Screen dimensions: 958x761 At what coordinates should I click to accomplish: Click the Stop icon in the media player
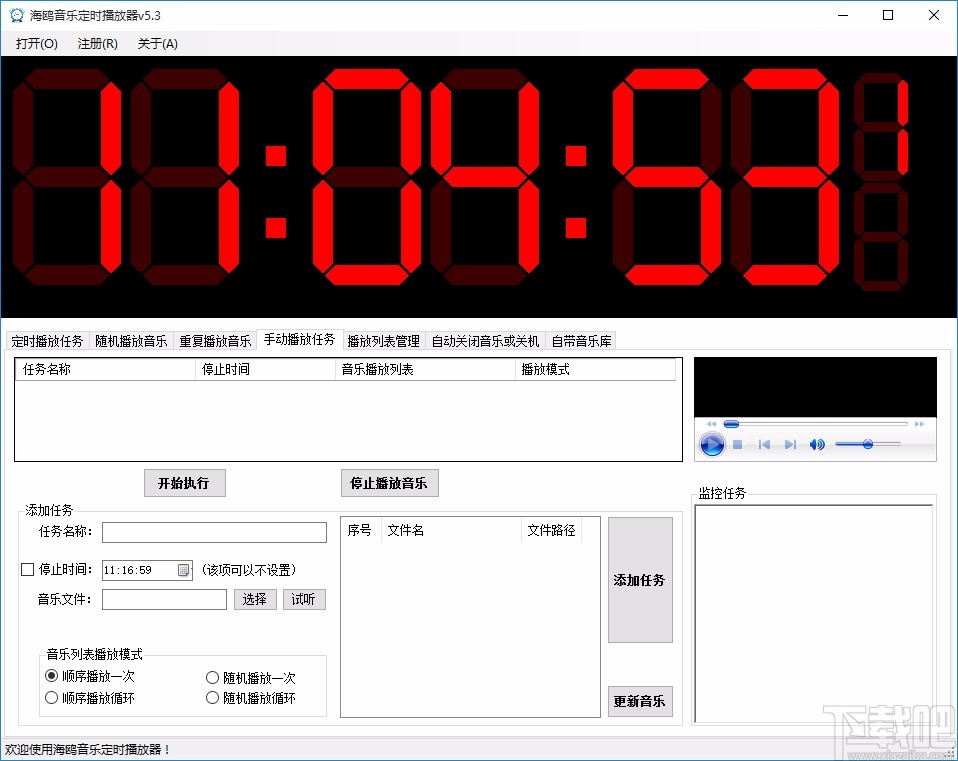pyautogui.click(x=738, y=444)
